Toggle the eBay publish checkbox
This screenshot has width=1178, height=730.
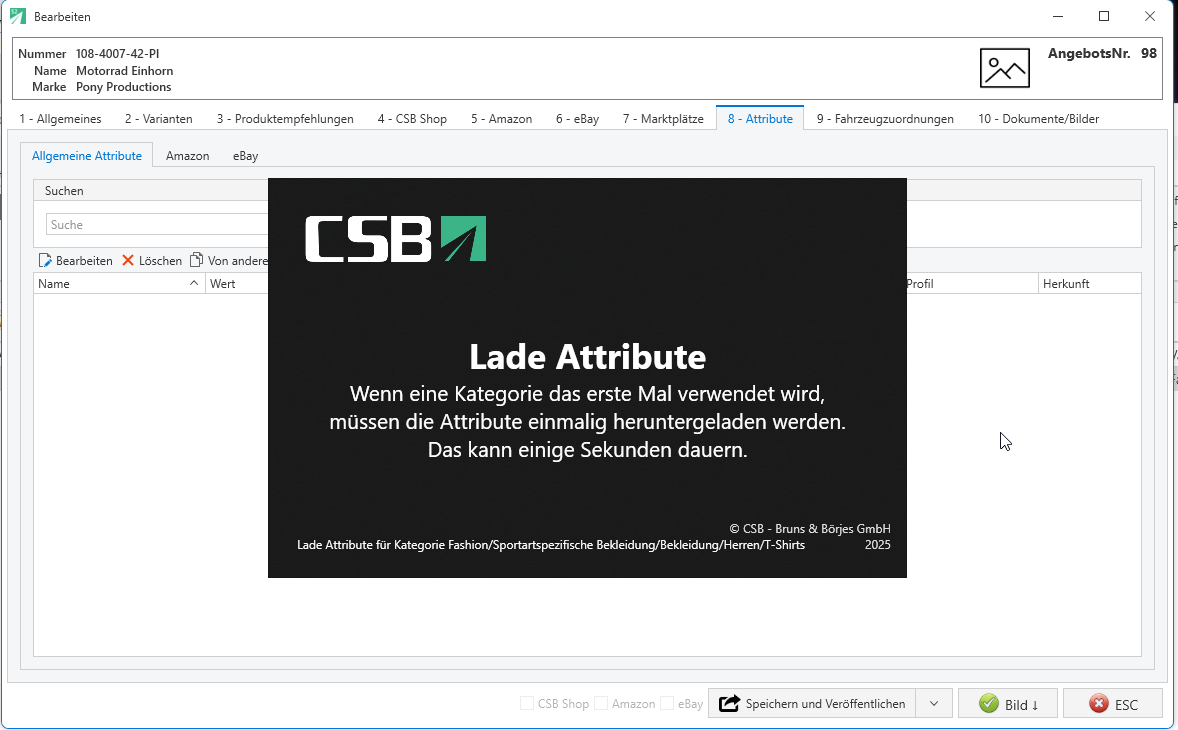coord(667,704)
